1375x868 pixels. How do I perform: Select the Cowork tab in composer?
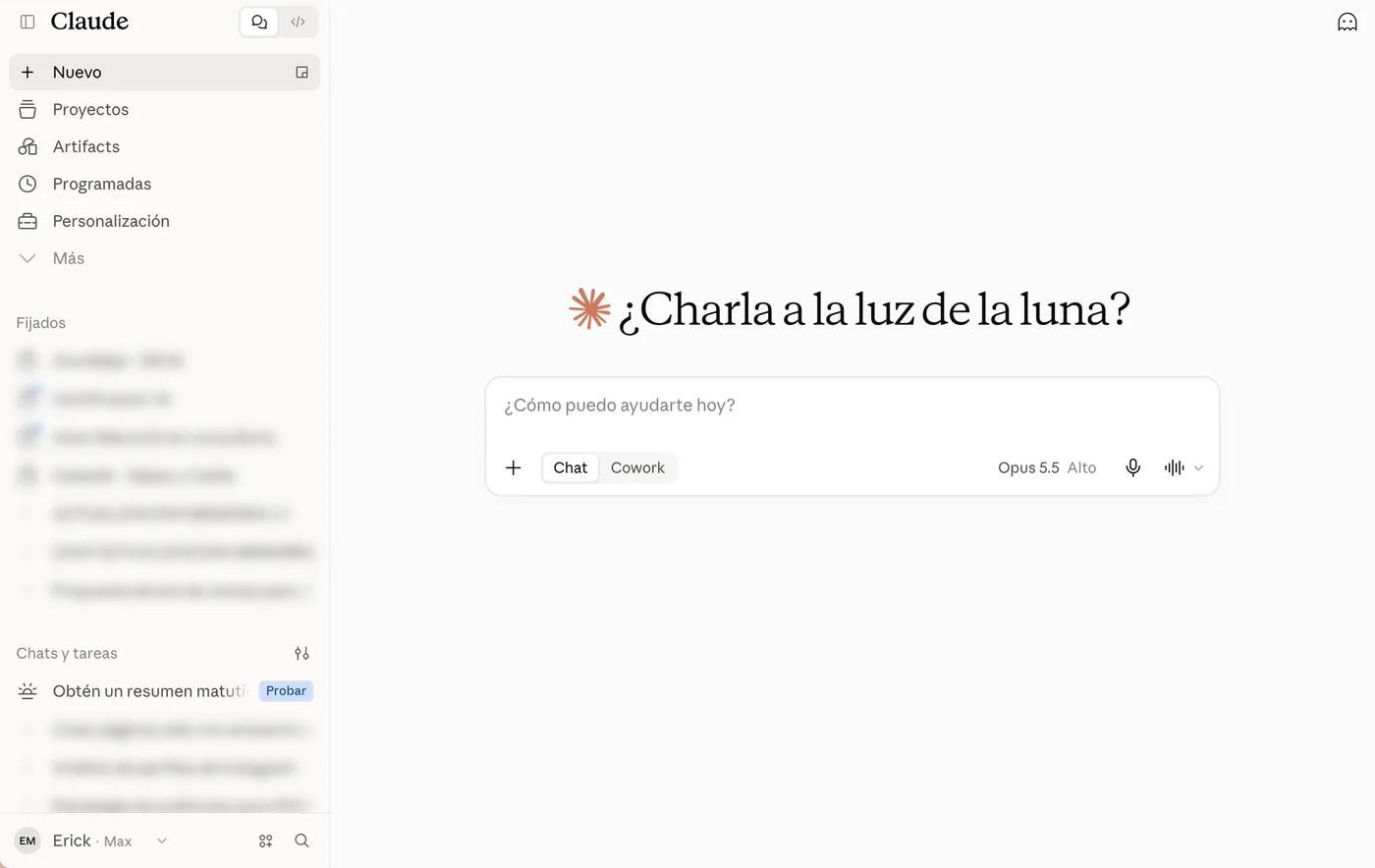pyautogui.click(x=637, y=467)
